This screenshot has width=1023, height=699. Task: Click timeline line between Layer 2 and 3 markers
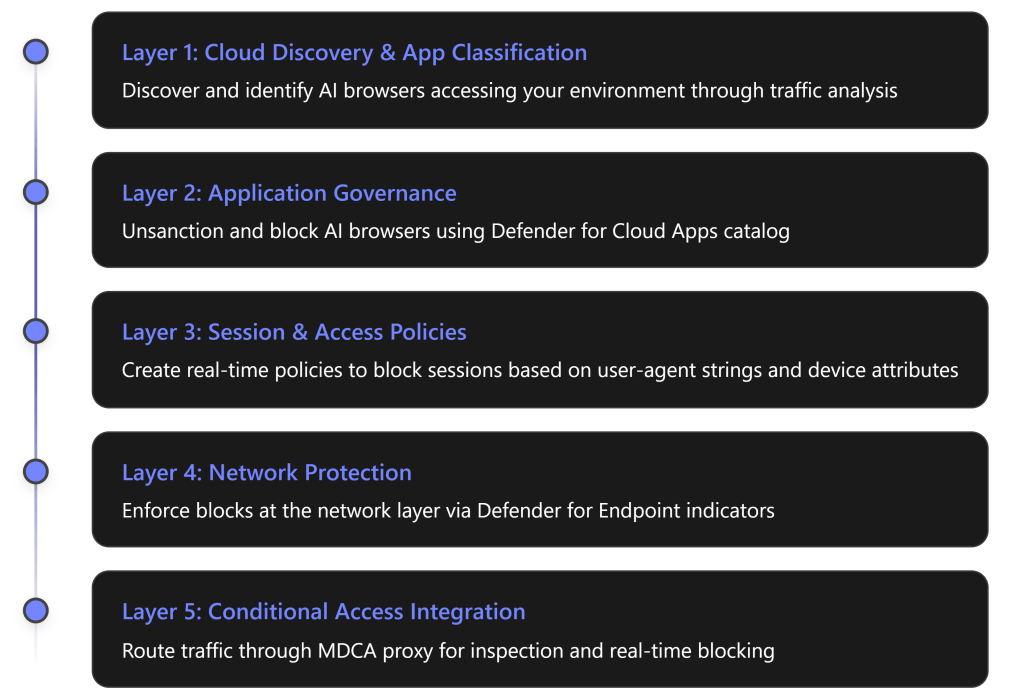coord(36,261)
